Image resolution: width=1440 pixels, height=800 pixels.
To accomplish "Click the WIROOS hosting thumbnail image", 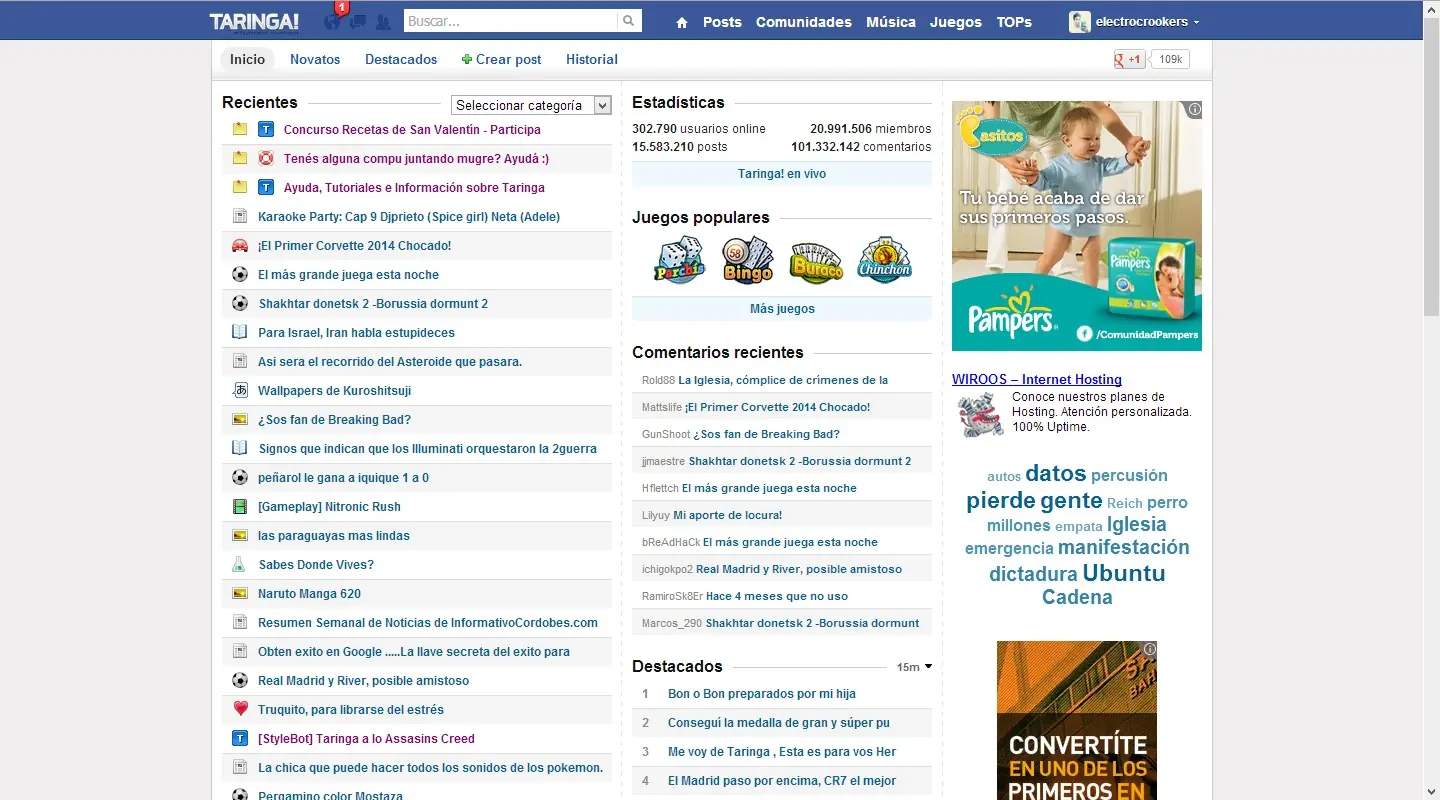I will pyautogui.click(x=981, y=415).
